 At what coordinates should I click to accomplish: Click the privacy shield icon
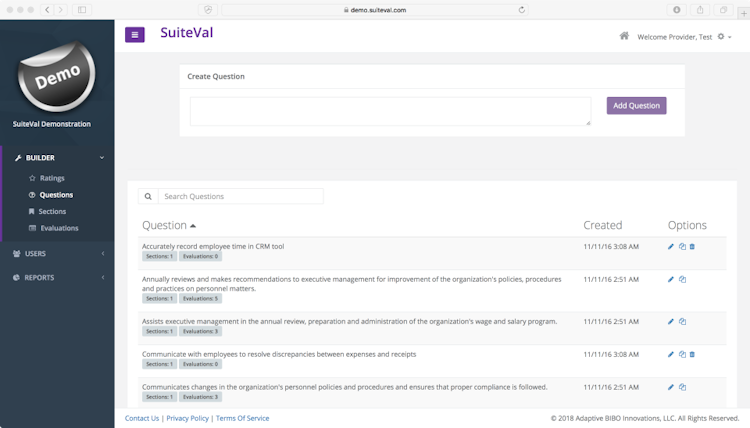(208, 10)
